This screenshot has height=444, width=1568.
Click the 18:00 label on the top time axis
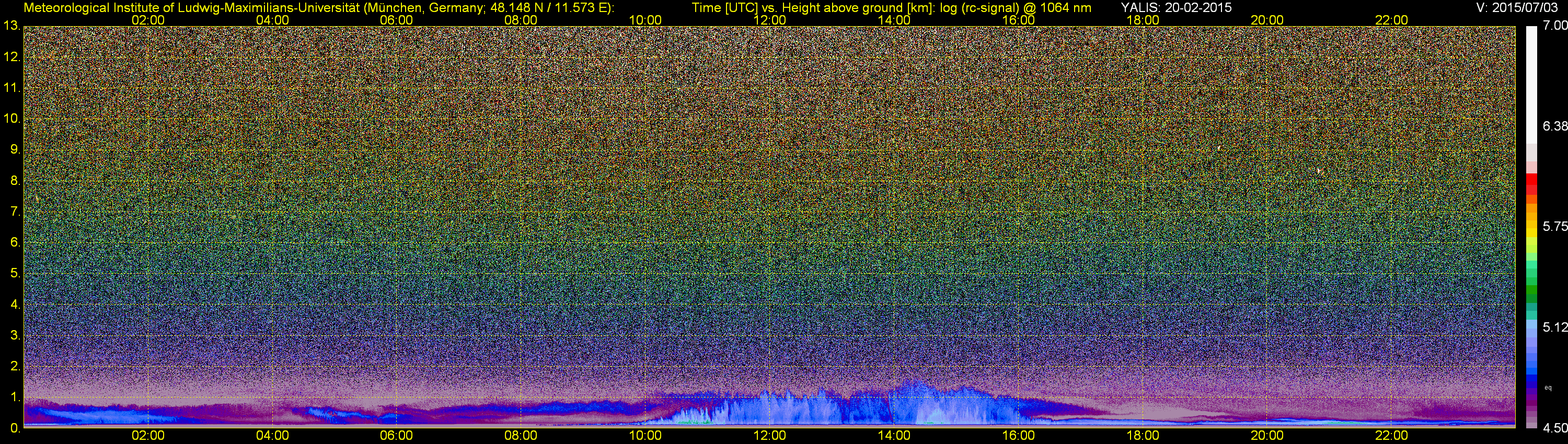click(1143, 20)
